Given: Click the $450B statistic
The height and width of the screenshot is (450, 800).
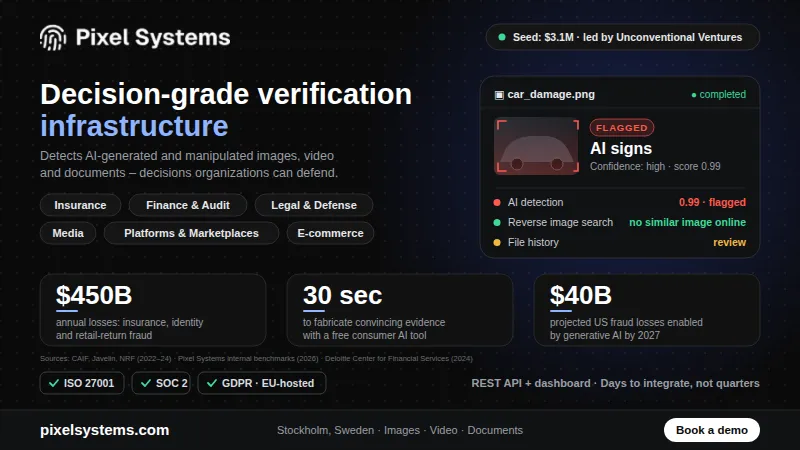Looking at the screenshot, I should pos(94,295).
